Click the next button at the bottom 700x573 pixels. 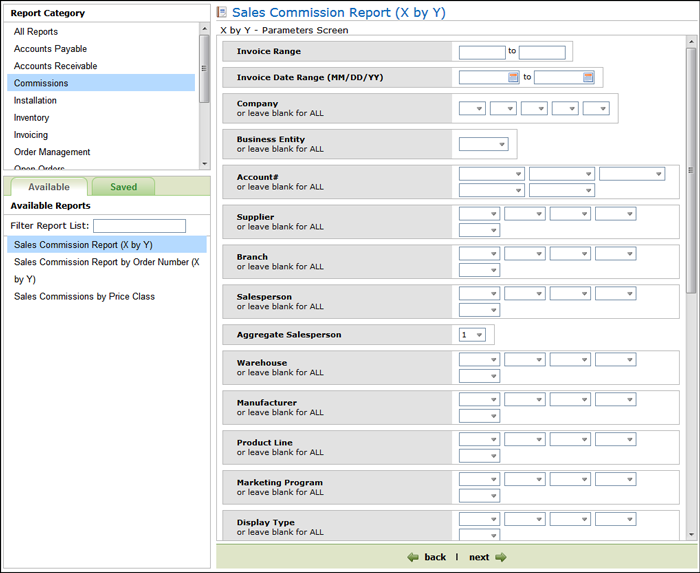(479, 557)
